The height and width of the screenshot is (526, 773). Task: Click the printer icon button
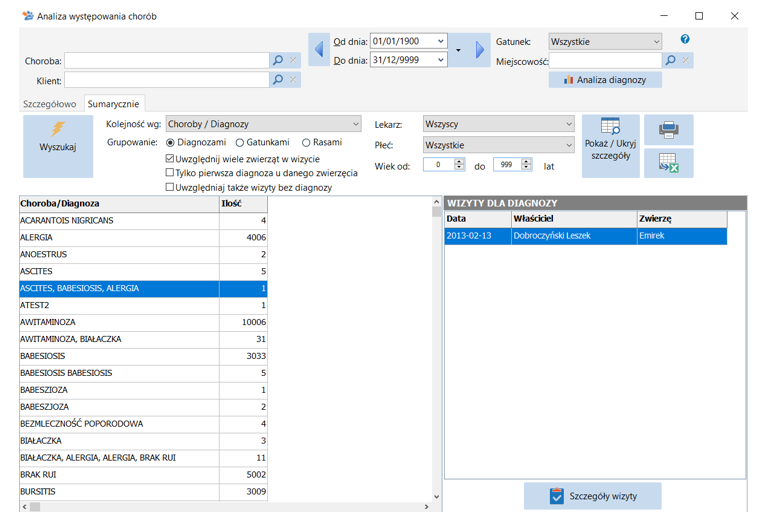668,130
